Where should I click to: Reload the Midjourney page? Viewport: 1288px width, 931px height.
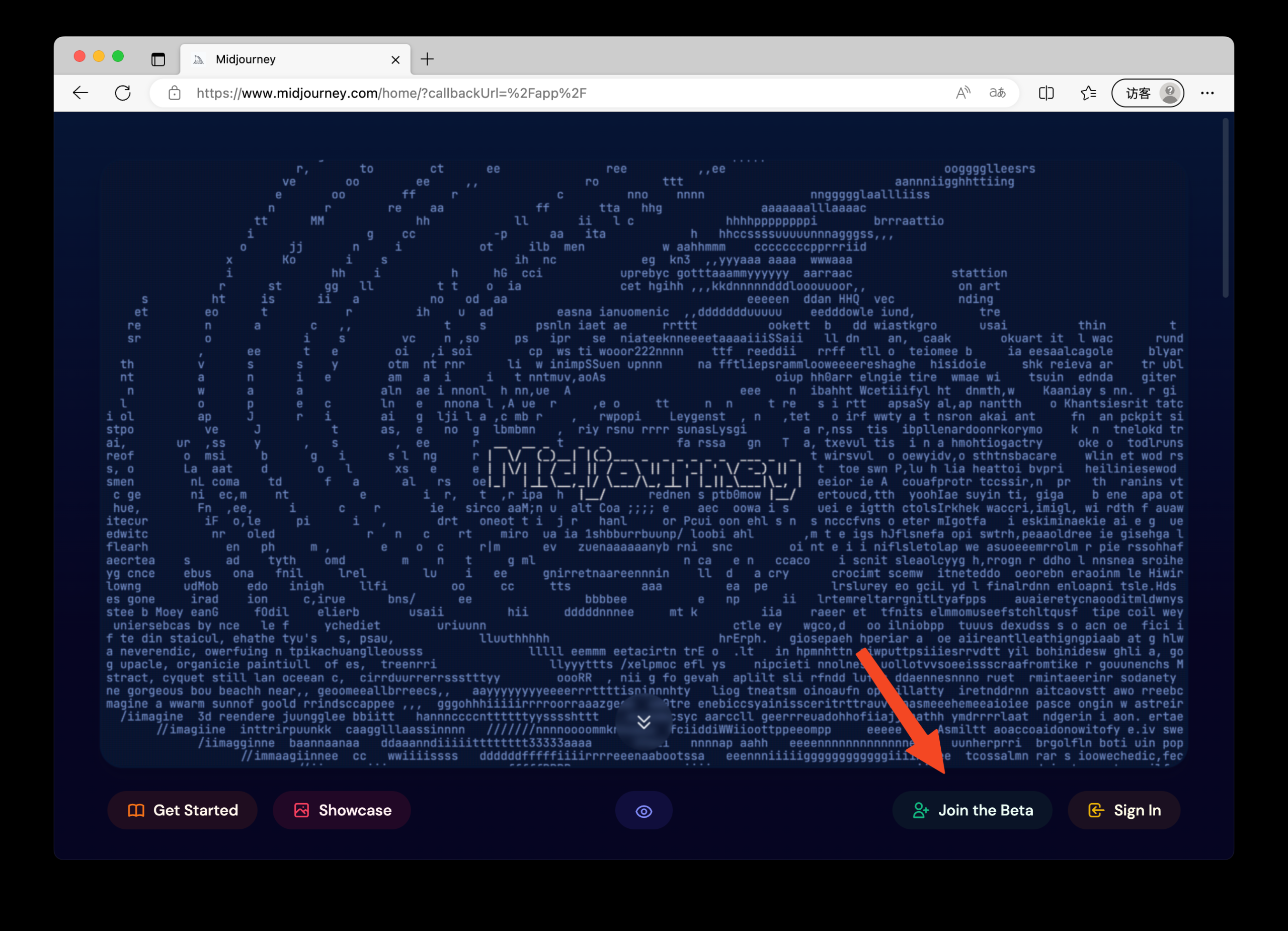pyautogui.click(x=123, y=93)
